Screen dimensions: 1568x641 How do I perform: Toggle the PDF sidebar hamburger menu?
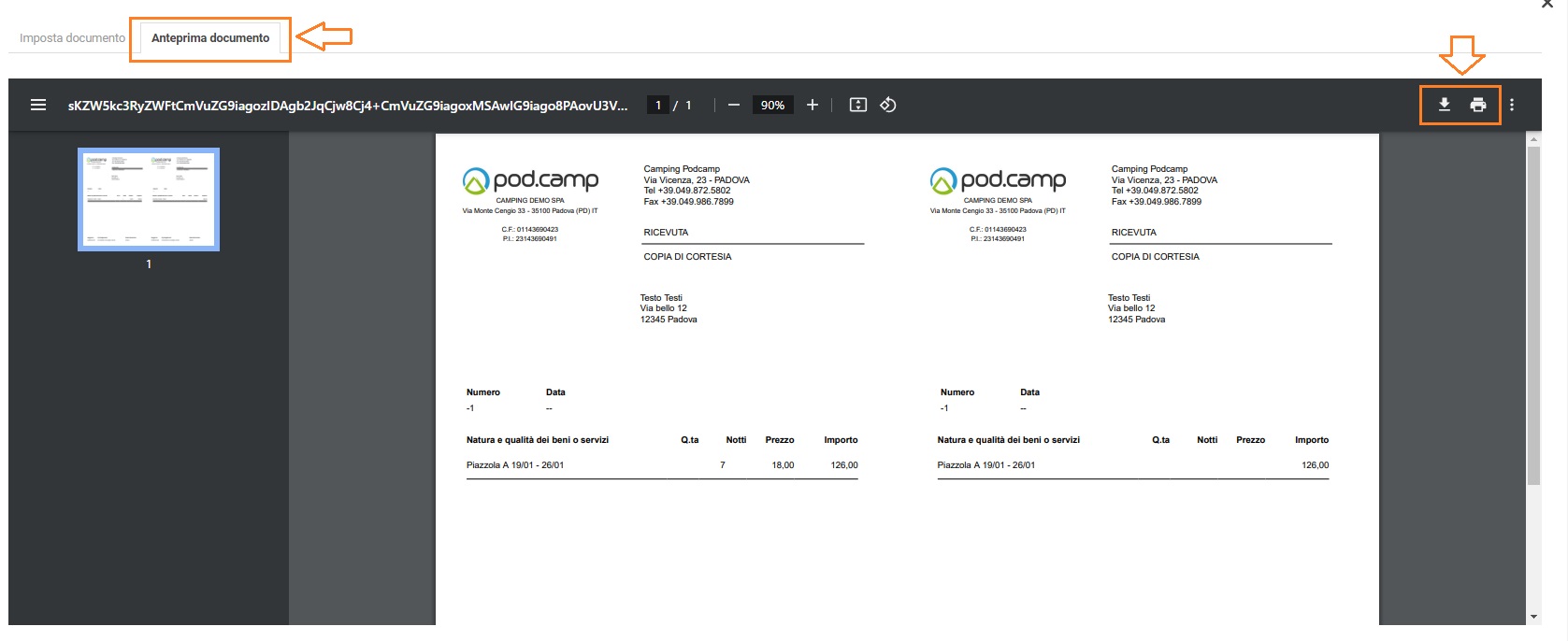point(38,105)
